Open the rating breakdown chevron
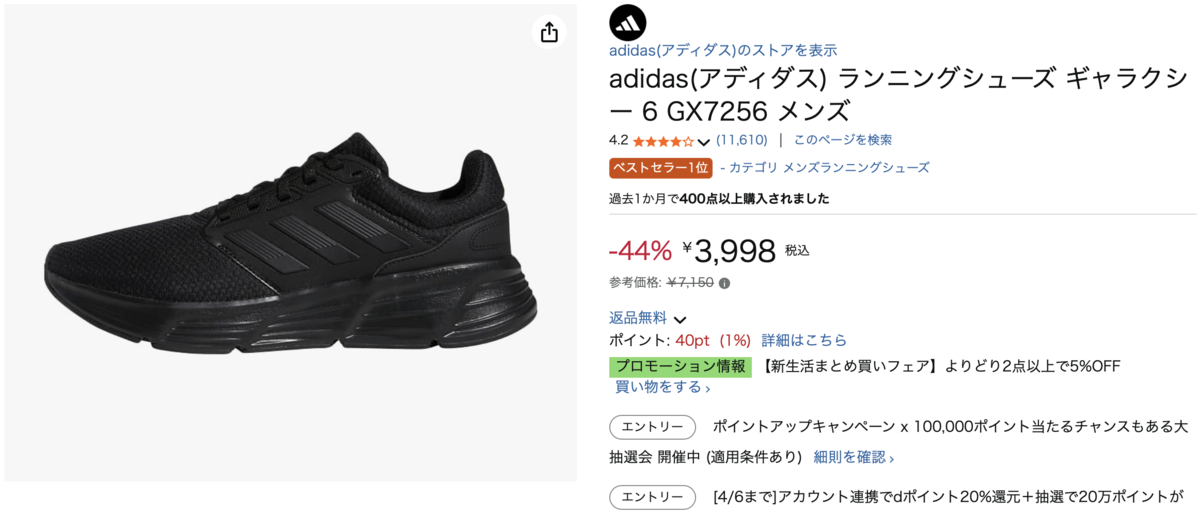The height and width of the screenshot is (515, 1200). (x=703, y=142)
